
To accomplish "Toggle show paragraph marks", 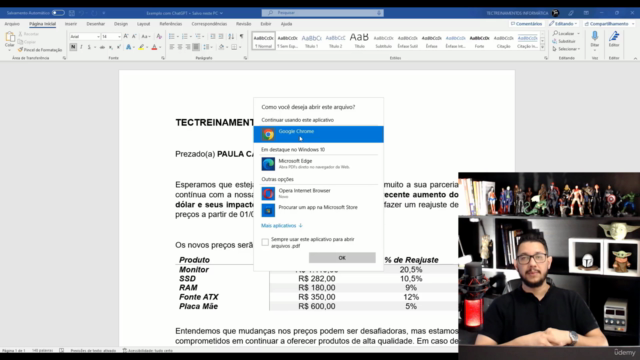I will [x=242, y=36].
